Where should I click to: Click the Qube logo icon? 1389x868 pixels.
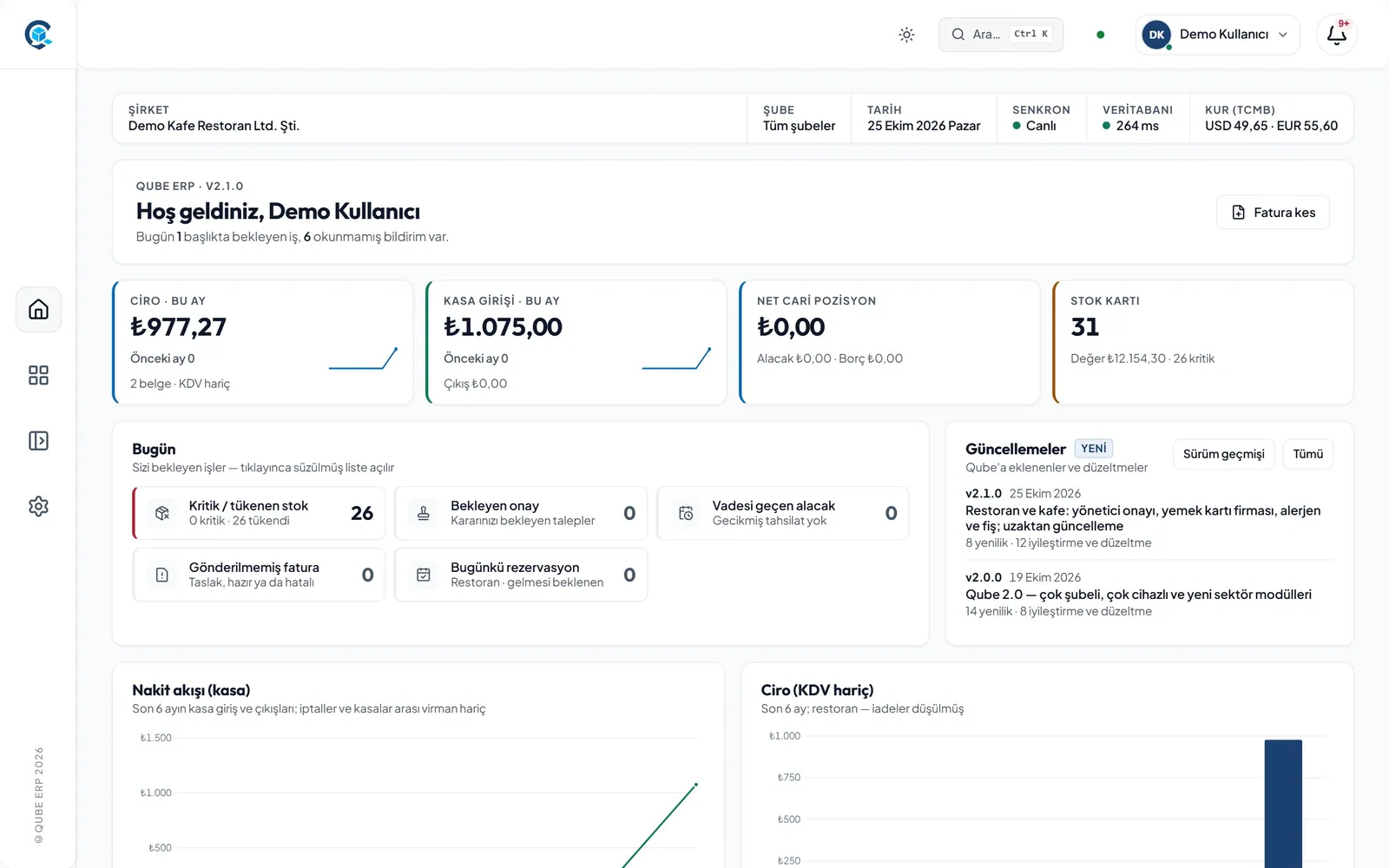point(38,35)
